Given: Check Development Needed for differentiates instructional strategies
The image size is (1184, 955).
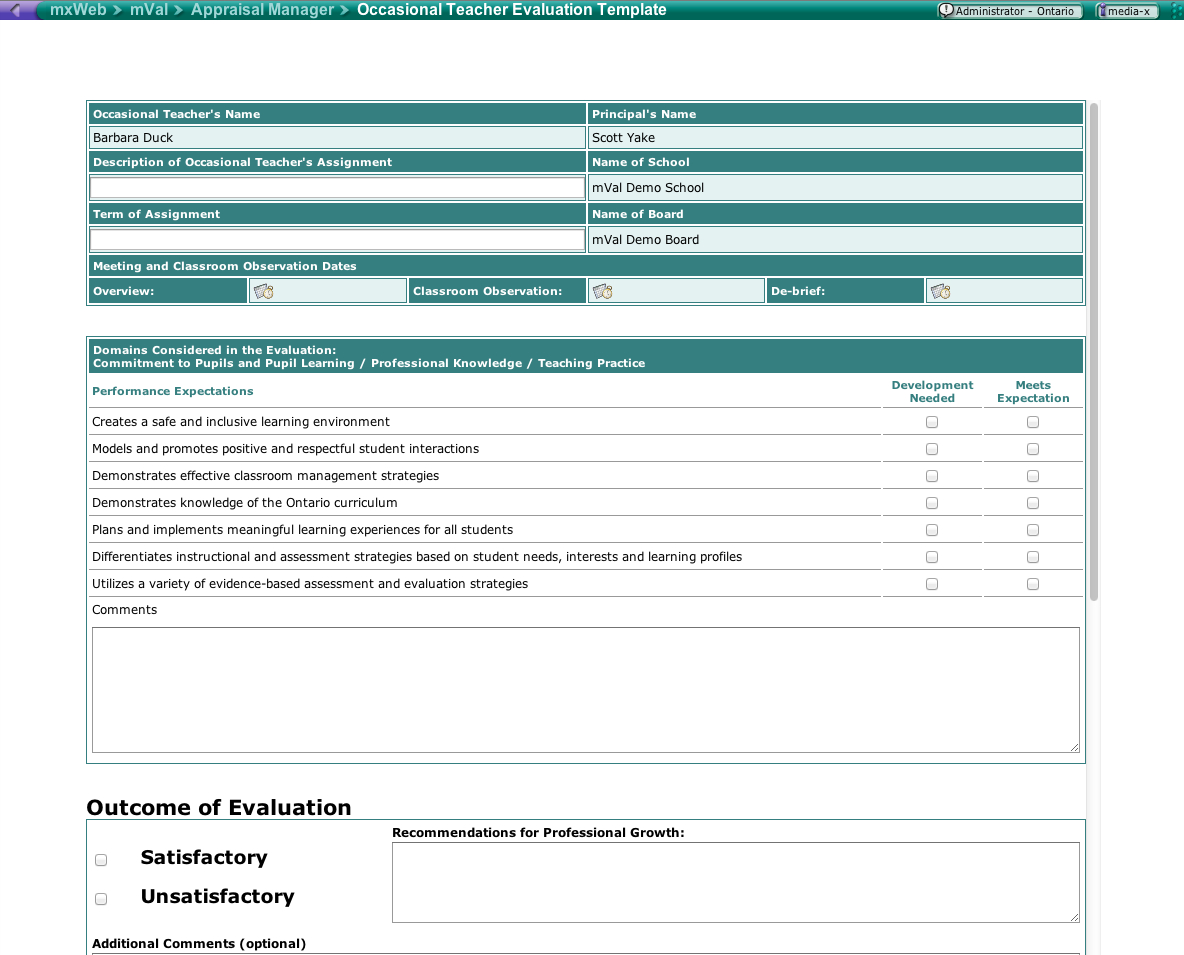Looking at the screenshot, I should click(932, 557).
